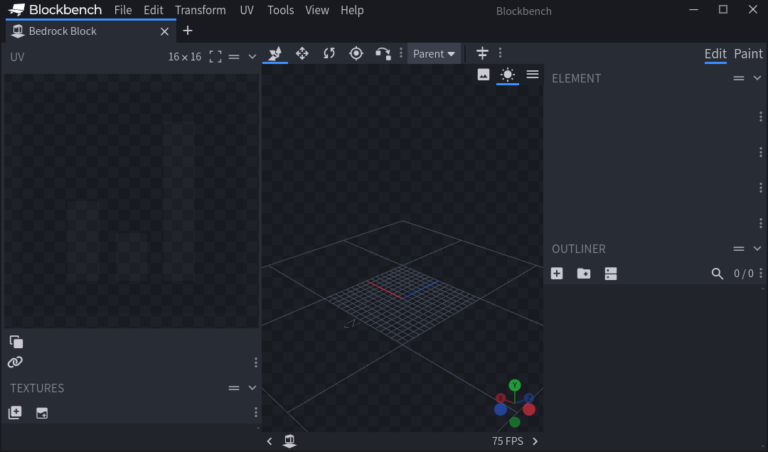This screenshot has width=768, height=452.
Task: Open the Parent transform space dropdown
Action: point(434,53)
